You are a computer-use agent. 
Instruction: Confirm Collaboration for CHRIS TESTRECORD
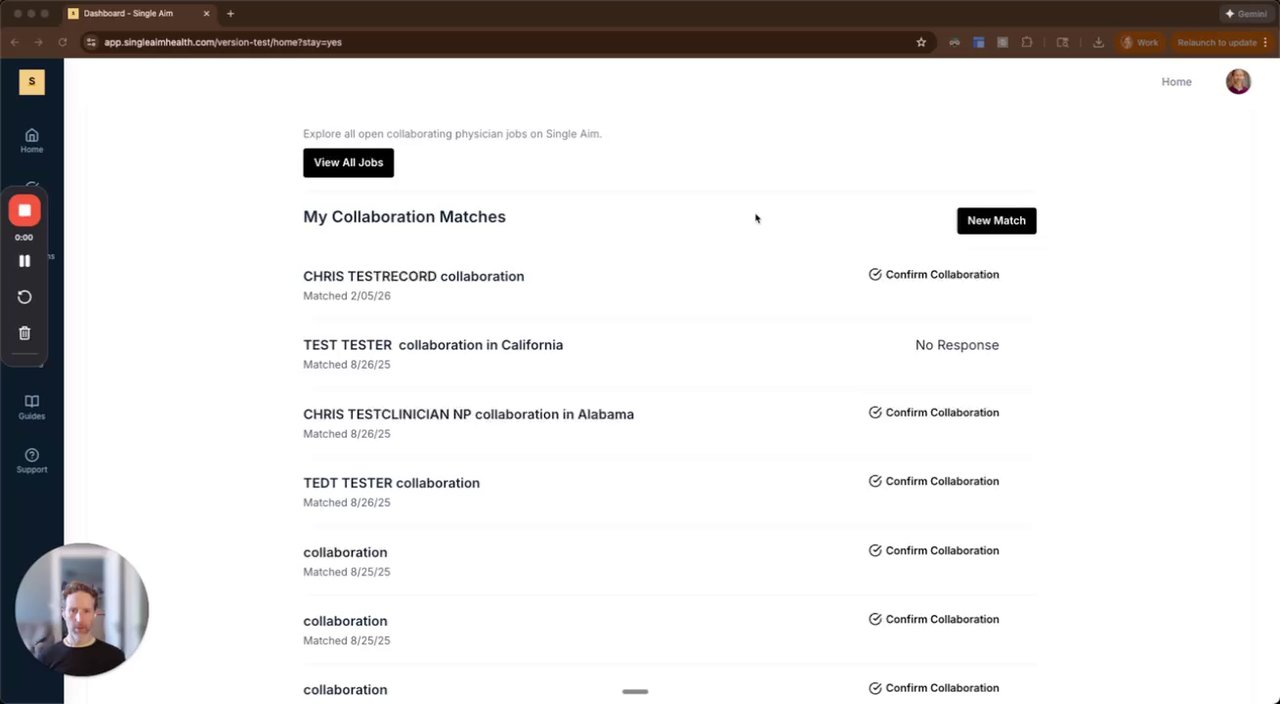(934, 275)
